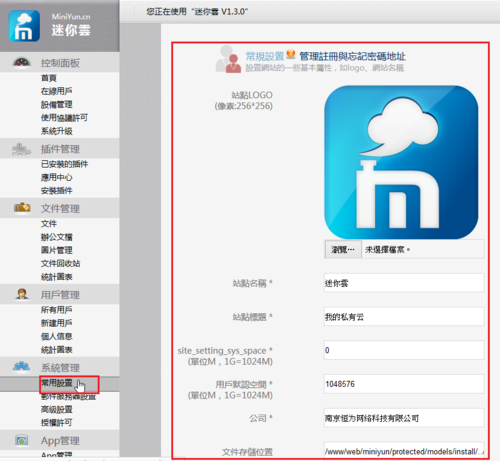The image size is (500, 461).
Task: Open 所有用戶 in the sidebar
Action: (56, 310)
